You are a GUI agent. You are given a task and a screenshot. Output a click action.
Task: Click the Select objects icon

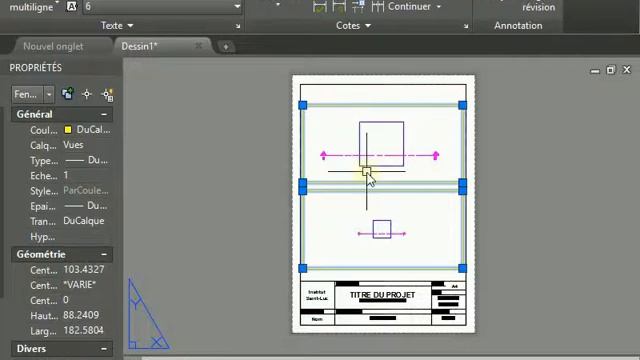pyautogui.click(x=87, y=94)
